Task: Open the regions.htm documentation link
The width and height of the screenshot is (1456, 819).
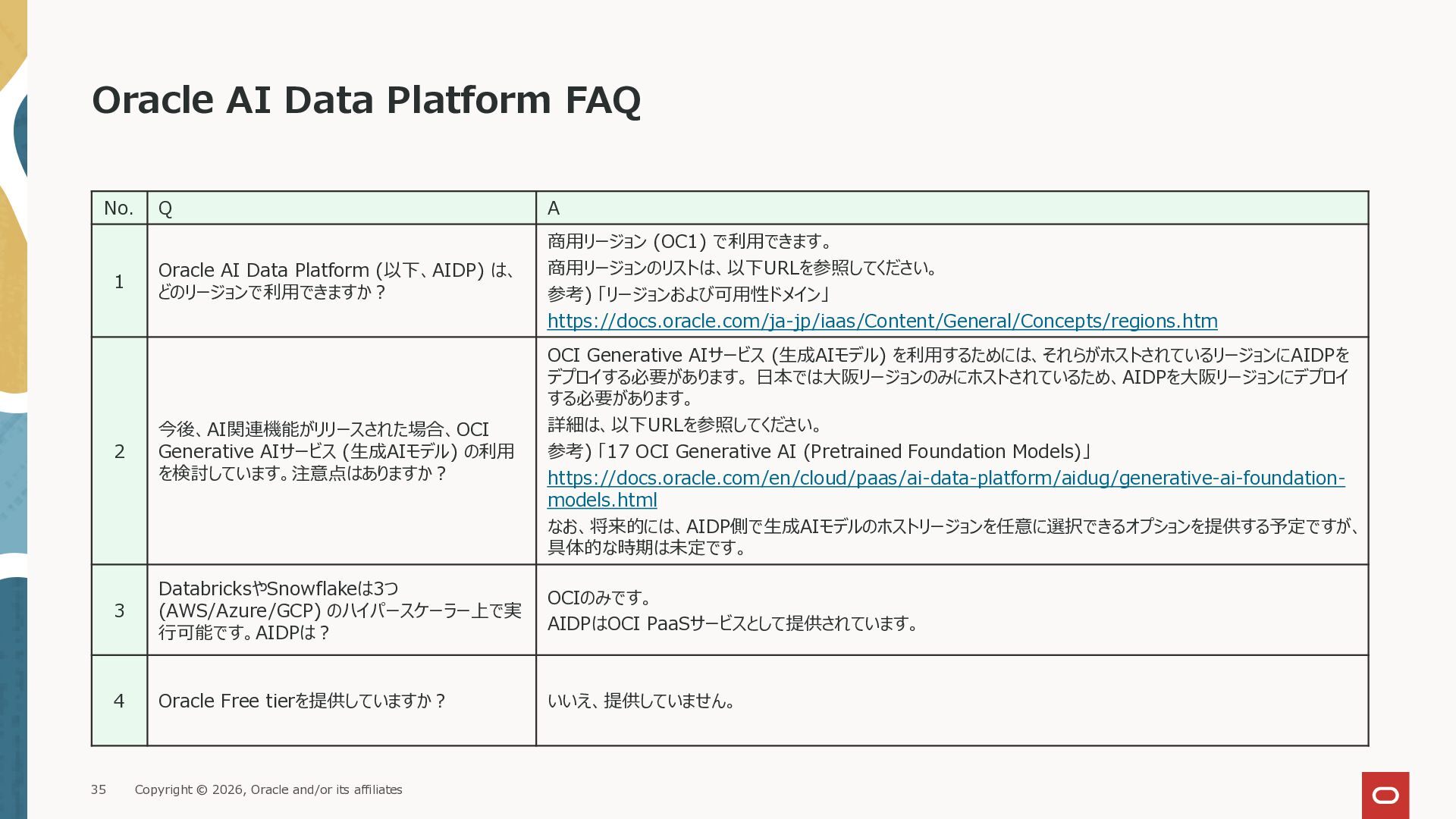Action: click(882, 322)
